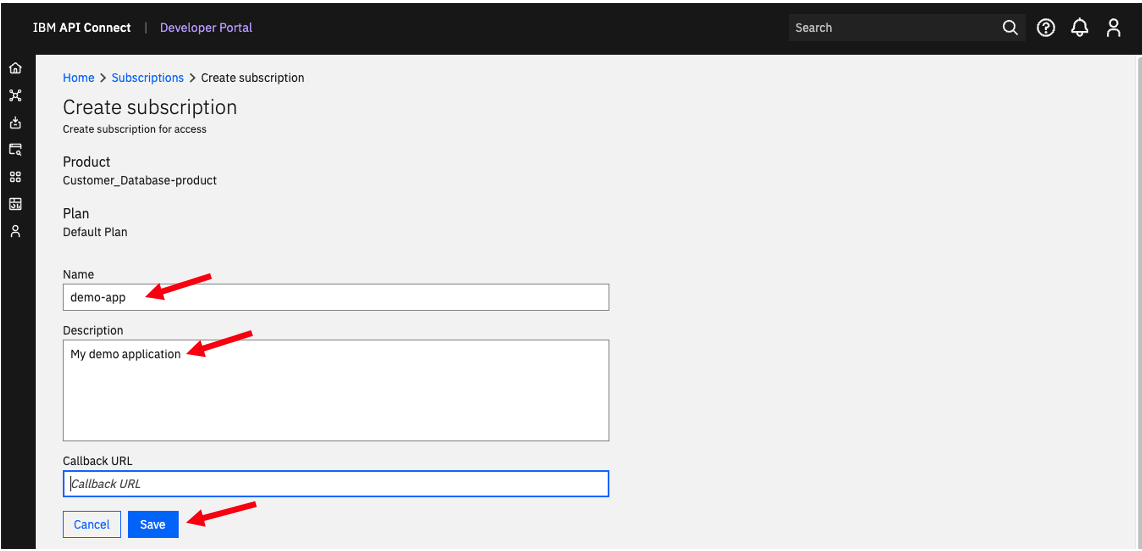Click the download tray icon in sidebar
This screenshot has height=551, width=1142.
tap(15, 123)
